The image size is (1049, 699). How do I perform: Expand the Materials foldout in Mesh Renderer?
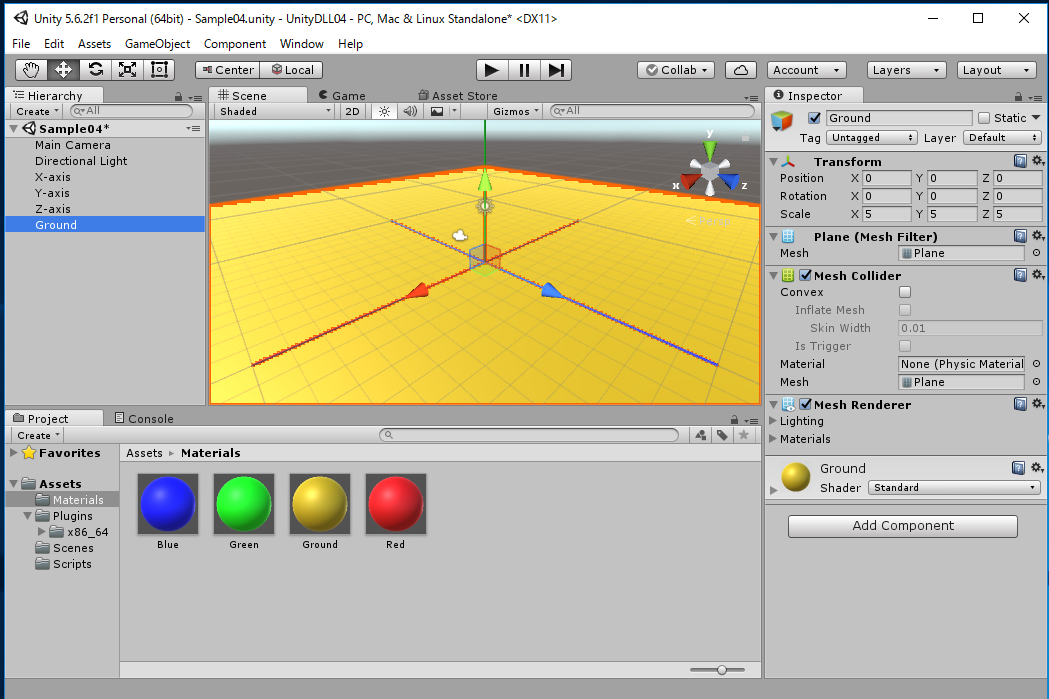(773, 439)
